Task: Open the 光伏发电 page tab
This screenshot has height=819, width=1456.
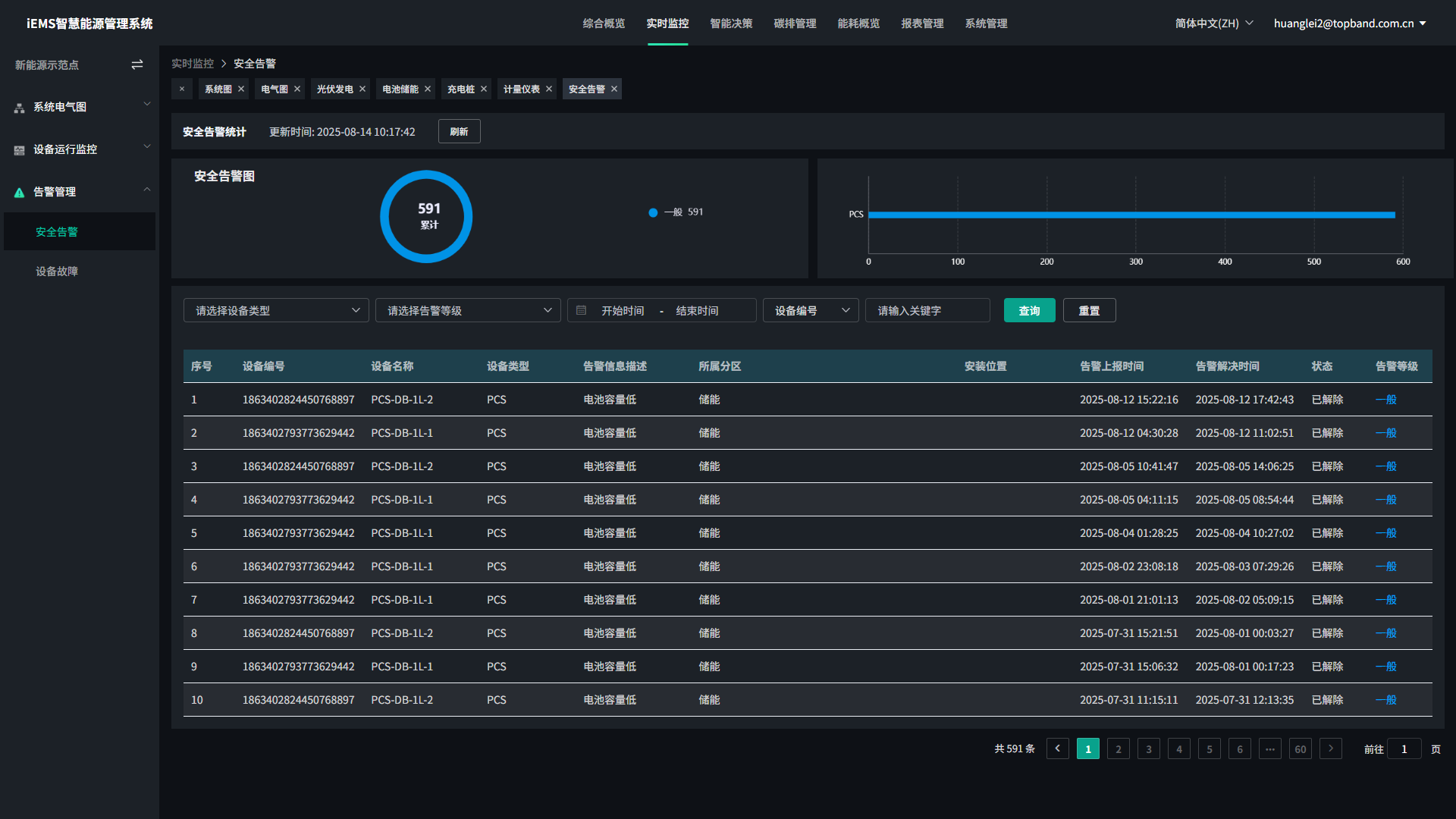Action: point(334,89)
